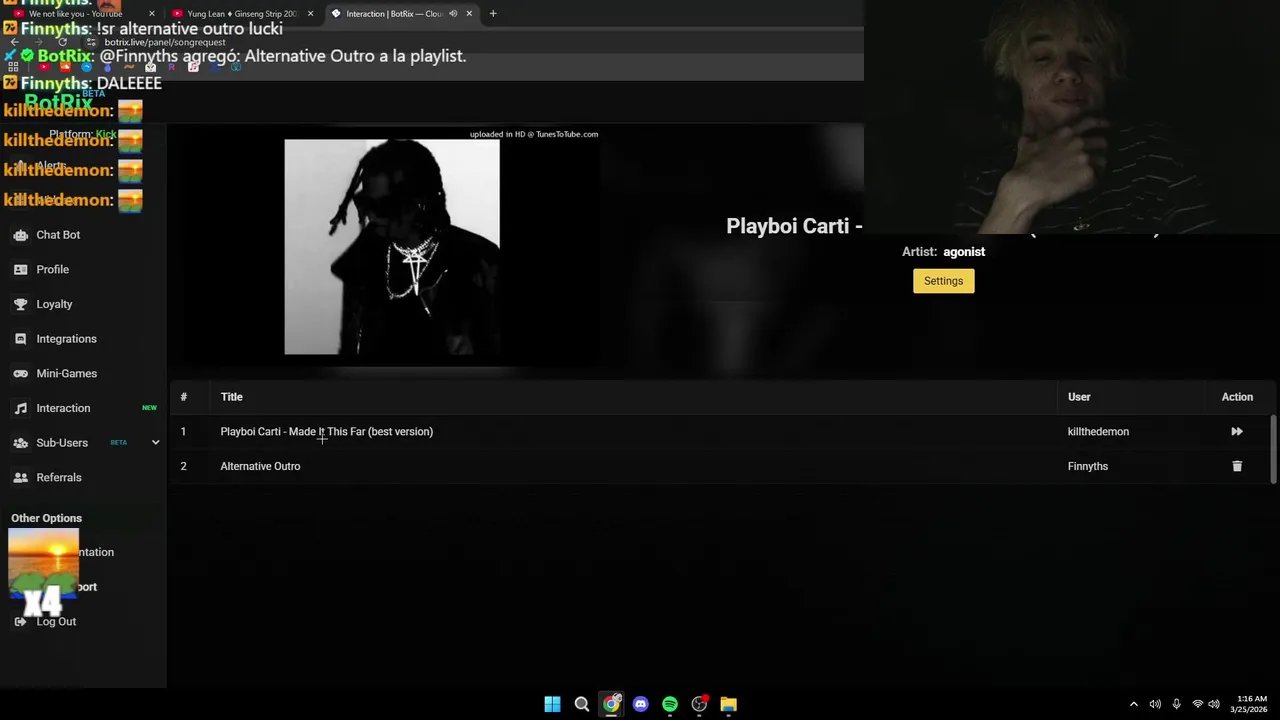This screenshot has height=720, width=1280.
Task: Open the Loyalty section
Action: coord(54,304)
